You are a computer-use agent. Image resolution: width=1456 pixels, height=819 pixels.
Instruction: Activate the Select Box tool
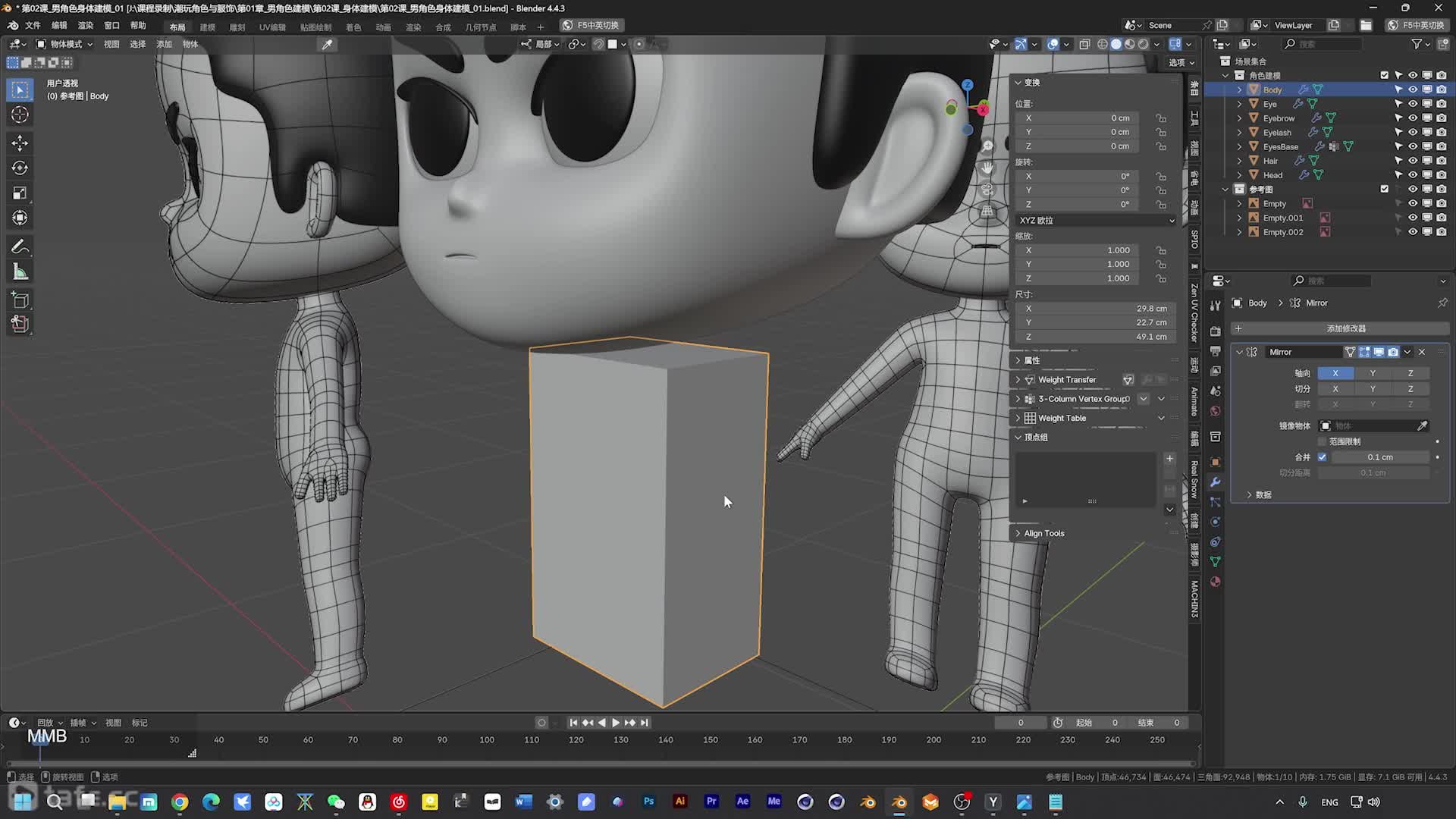coord(20,89)
